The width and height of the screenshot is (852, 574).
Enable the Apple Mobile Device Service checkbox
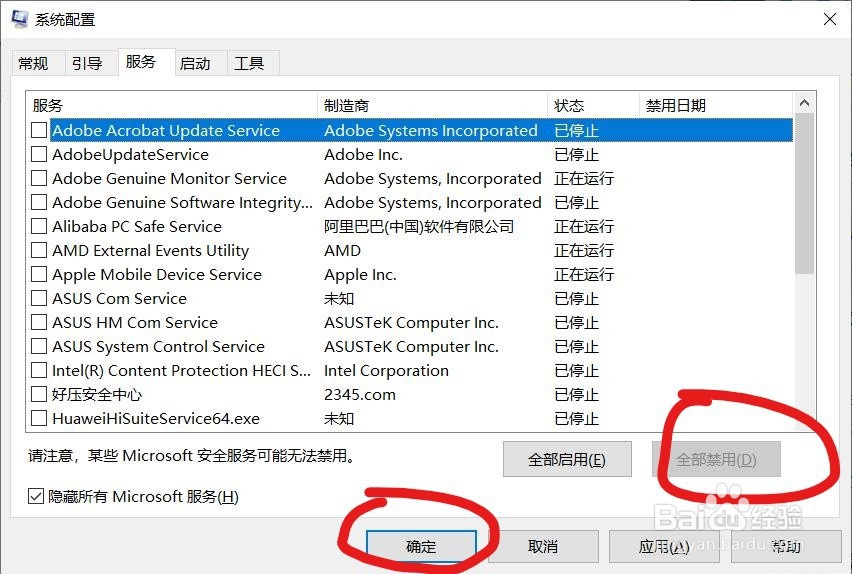(x=39, y=274)
